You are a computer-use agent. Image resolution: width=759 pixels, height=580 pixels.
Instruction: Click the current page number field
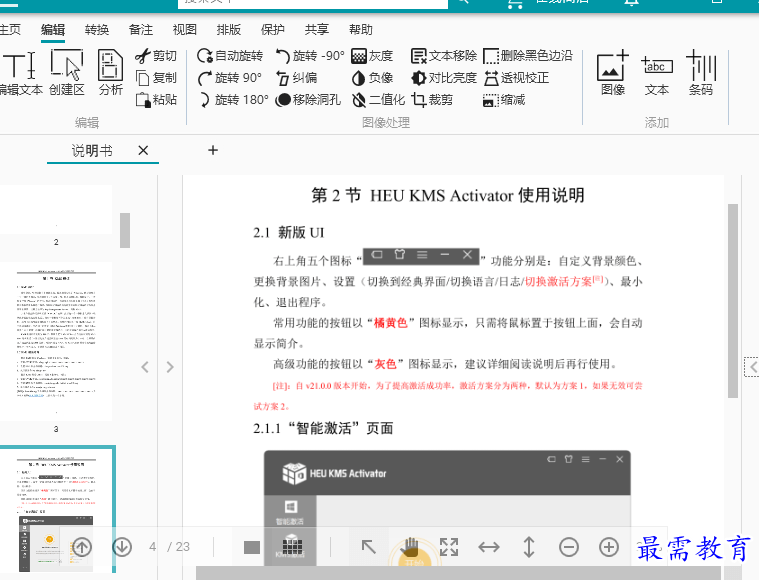pyautogui.click(x=153, y=547)
